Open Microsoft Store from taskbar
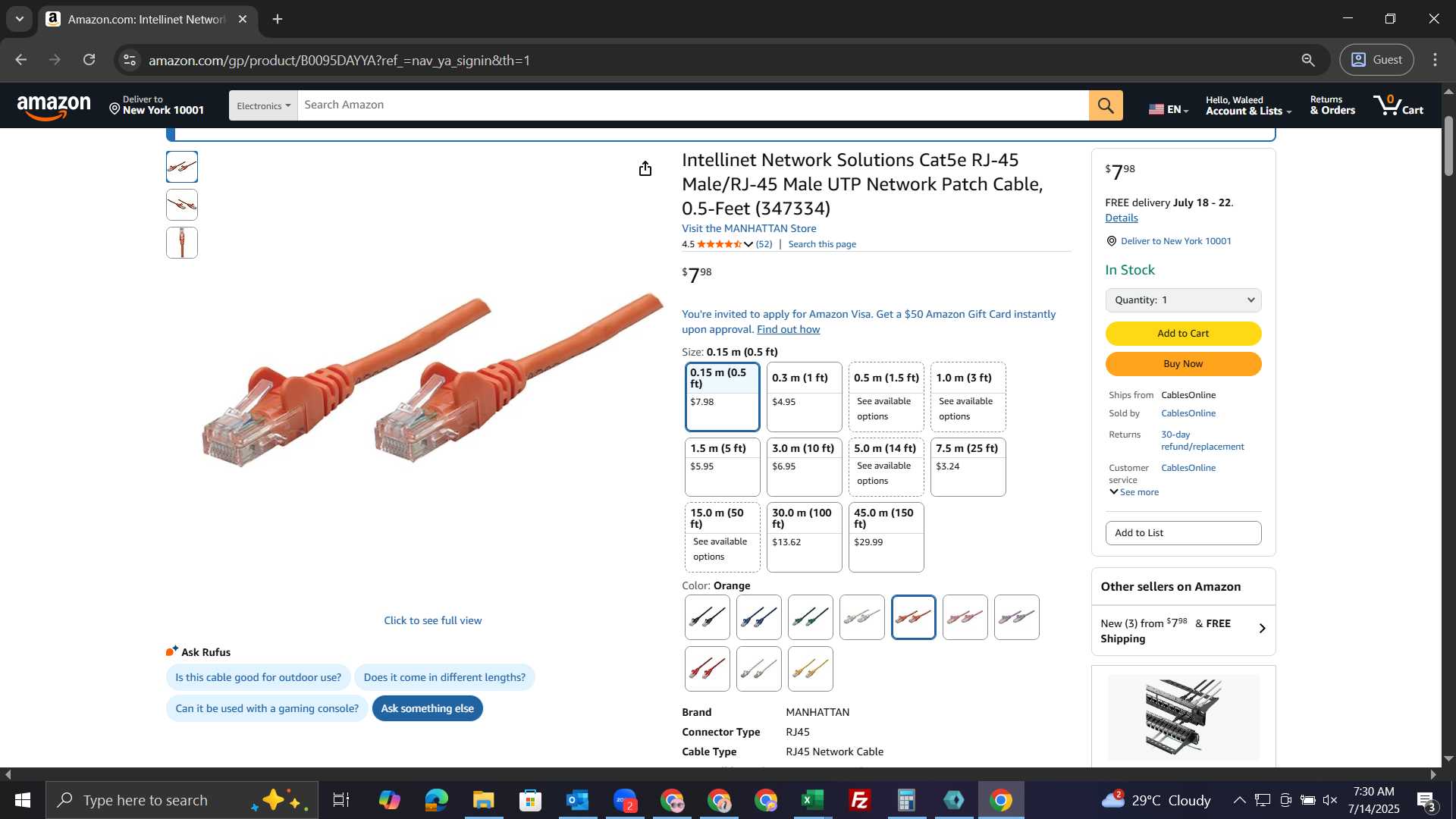 pyautogui.click(x=530, y=800)
